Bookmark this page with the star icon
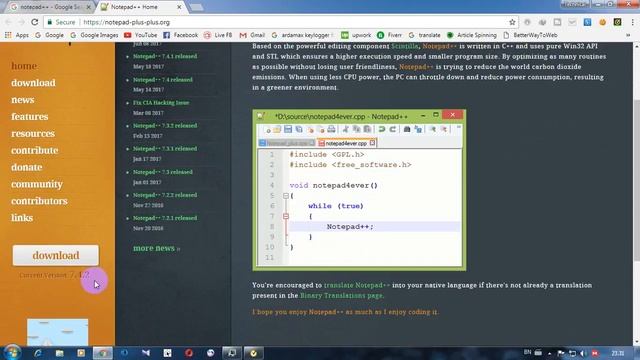Image resolution: width=640 pixels, height=360 pixels. (512, 22)
